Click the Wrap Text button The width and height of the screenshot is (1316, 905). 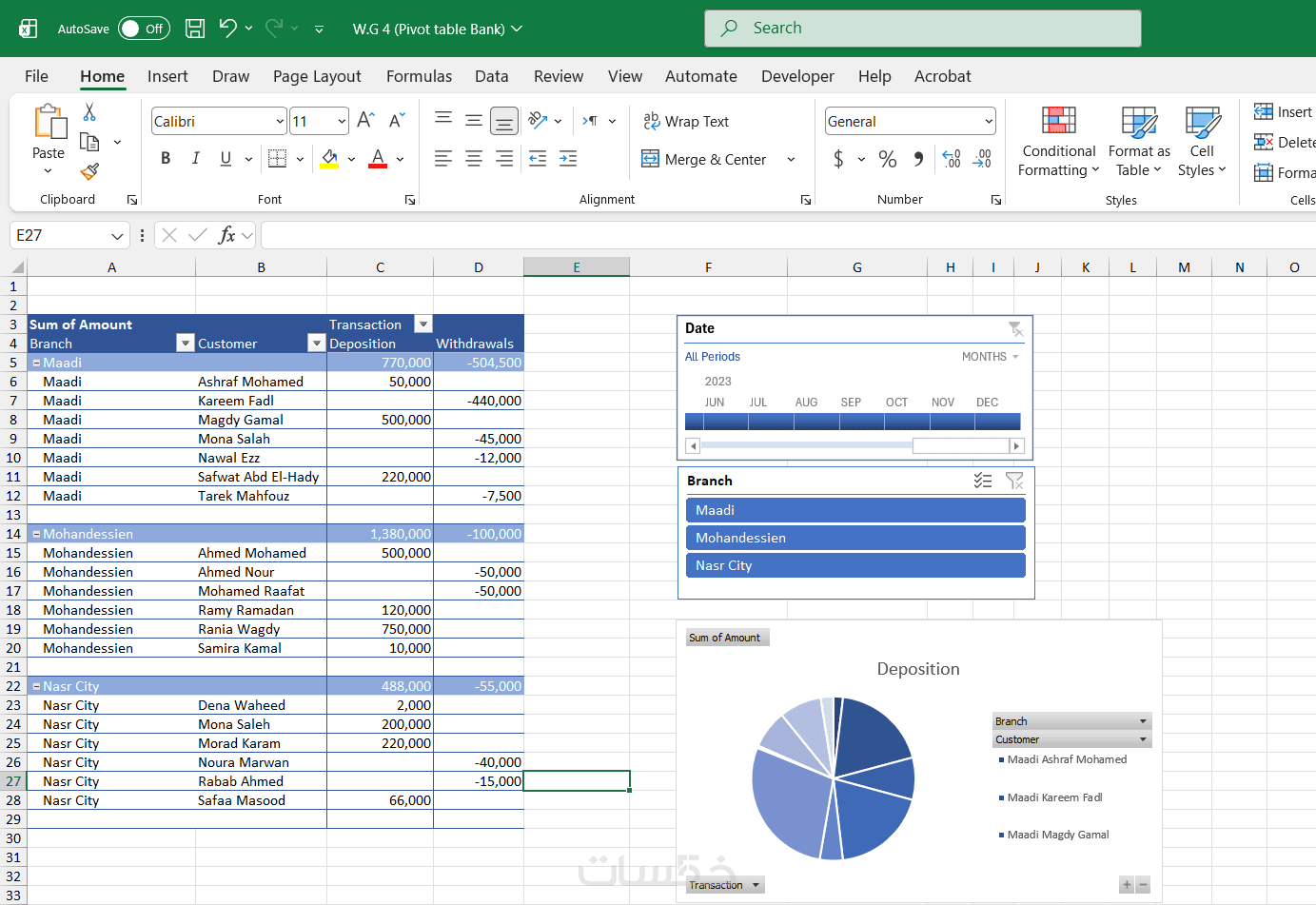tap(686, 122)
